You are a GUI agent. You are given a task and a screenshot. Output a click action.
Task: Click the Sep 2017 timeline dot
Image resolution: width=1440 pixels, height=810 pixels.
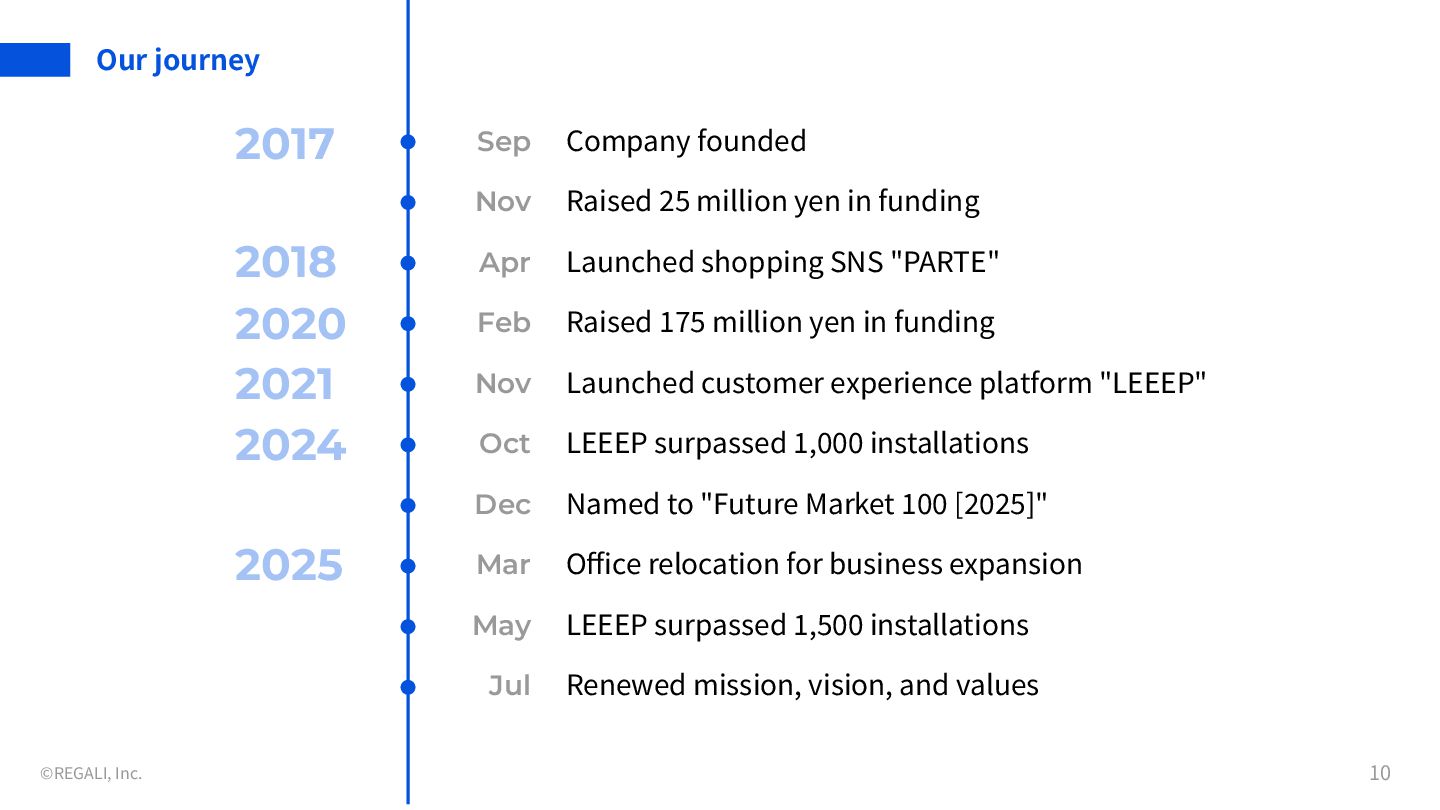408,142
